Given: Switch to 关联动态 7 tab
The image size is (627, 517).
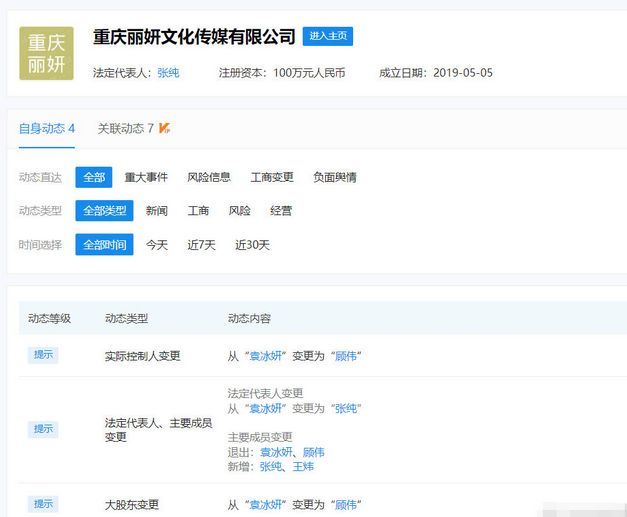Looking at the screenshot, I should [x=126, y=128].
